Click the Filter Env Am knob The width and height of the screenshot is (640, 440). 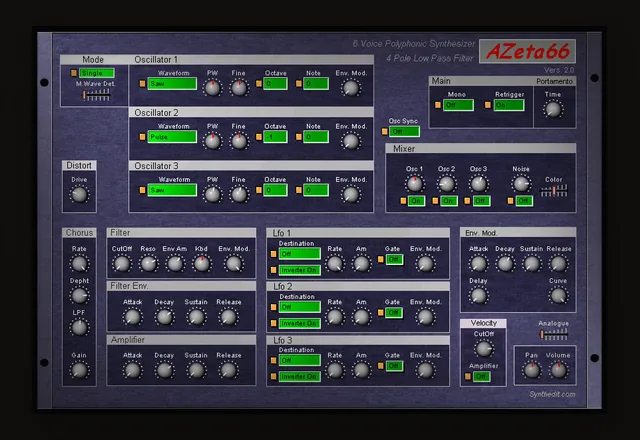coord(175,264)
